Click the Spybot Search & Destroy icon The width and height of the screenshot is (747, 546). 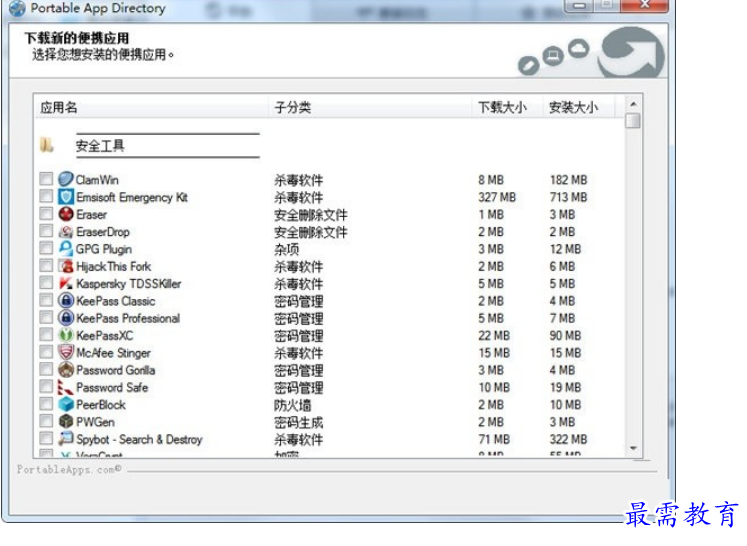coord(66,439)
